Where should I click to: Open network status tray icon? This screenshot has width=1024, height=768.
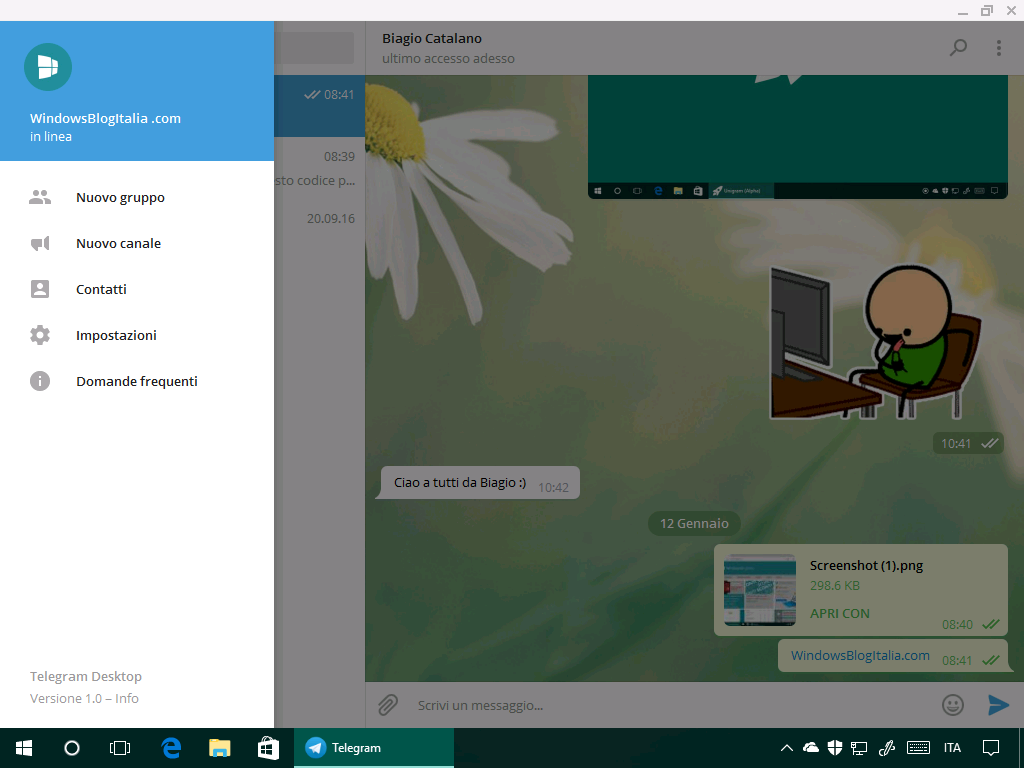click(859, 748)
